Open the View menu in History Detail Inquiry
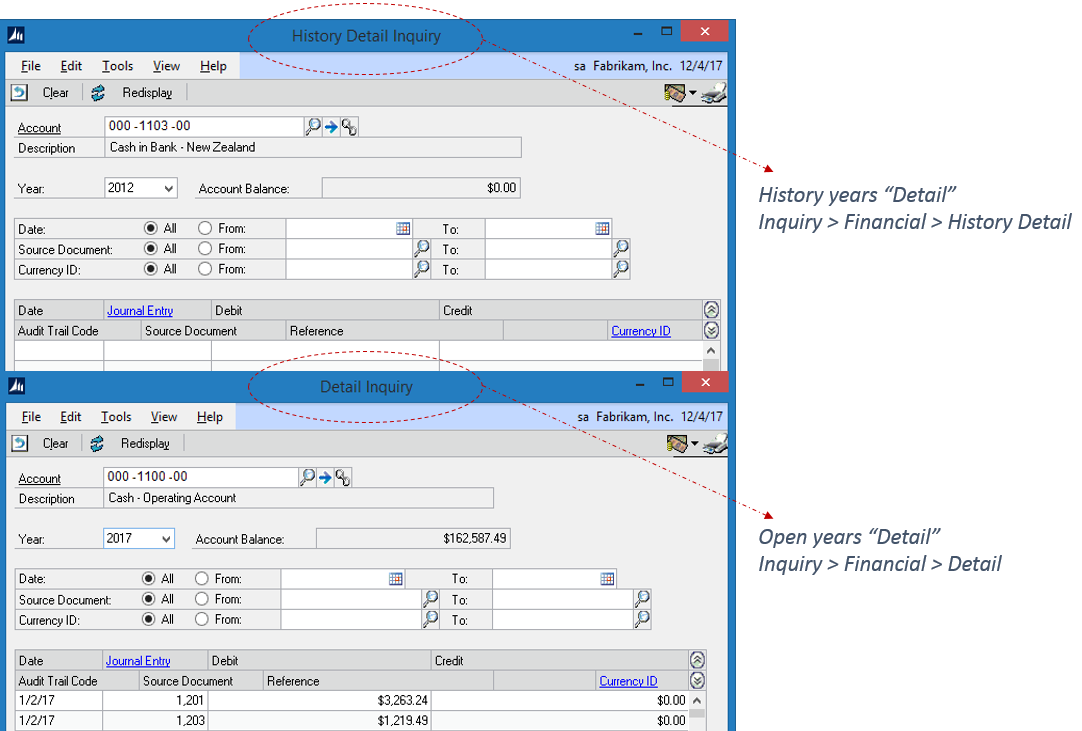The width and height of the screenshot is (1082, 731). tap(166, 66)
